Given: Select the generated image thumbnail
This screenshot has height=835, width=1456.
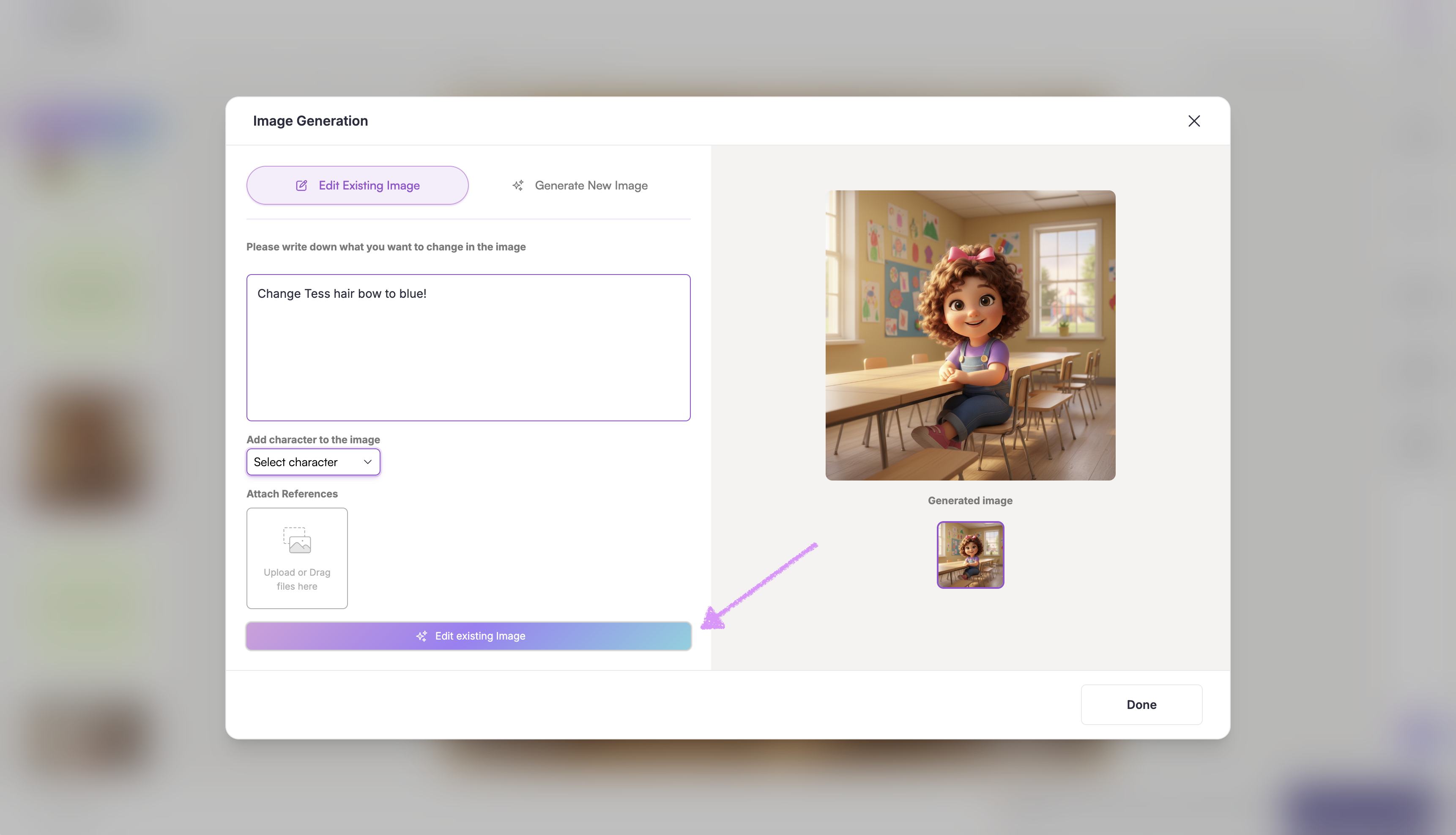Looking at the screenshot, I should [970, 555].
